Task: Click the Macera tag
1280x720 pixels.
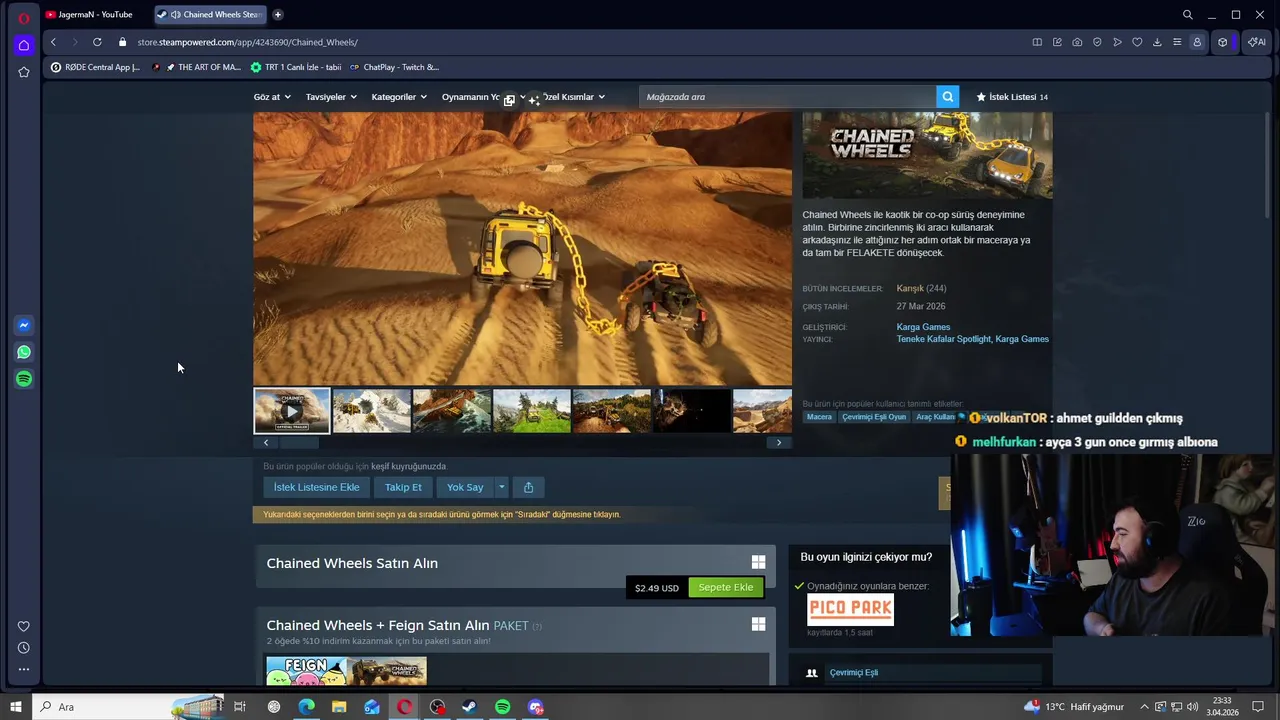Action: click(x=819, y=417)
